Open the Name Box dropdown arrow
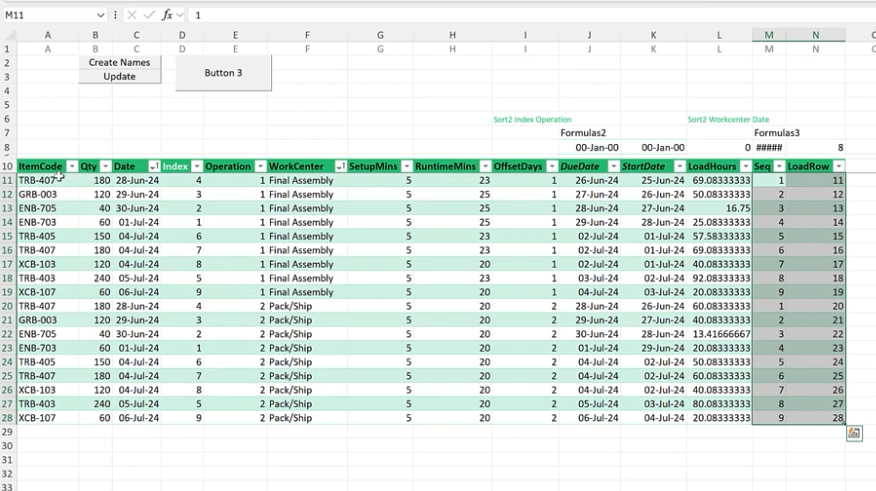The width and height of the screenshot is (876, 491). [100, 15]
